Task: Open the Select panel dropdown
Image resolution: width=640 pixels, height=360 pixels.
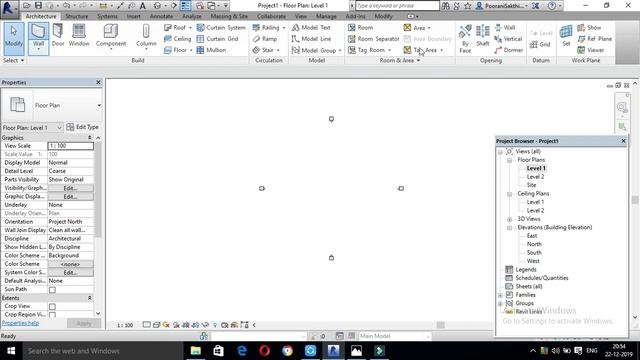Action: (13, 60)
